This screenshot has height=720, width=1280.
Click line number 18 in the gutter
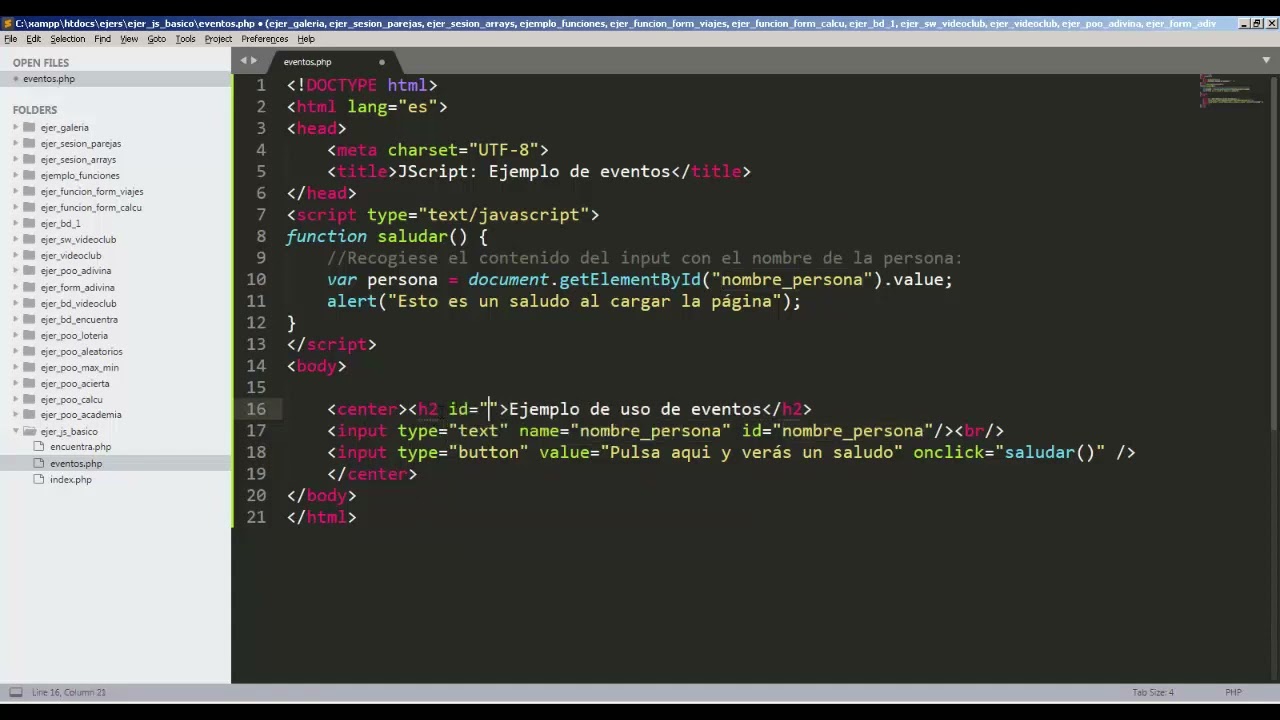(x=256, y=453)
